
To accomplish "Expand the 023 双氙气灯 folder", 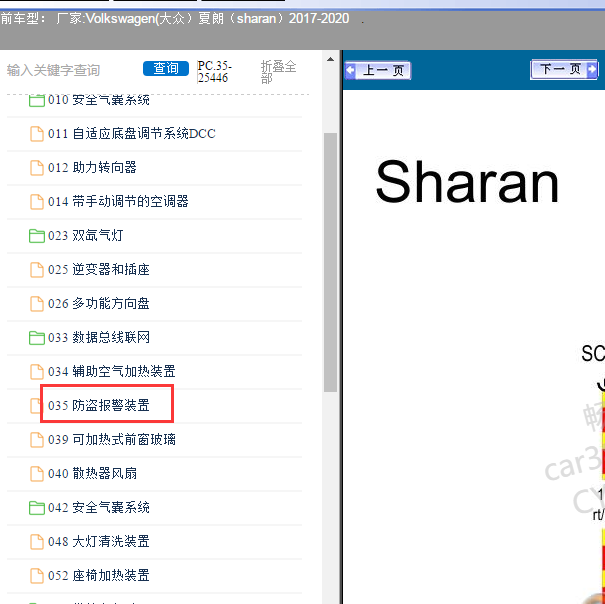I will pos(86,235).
